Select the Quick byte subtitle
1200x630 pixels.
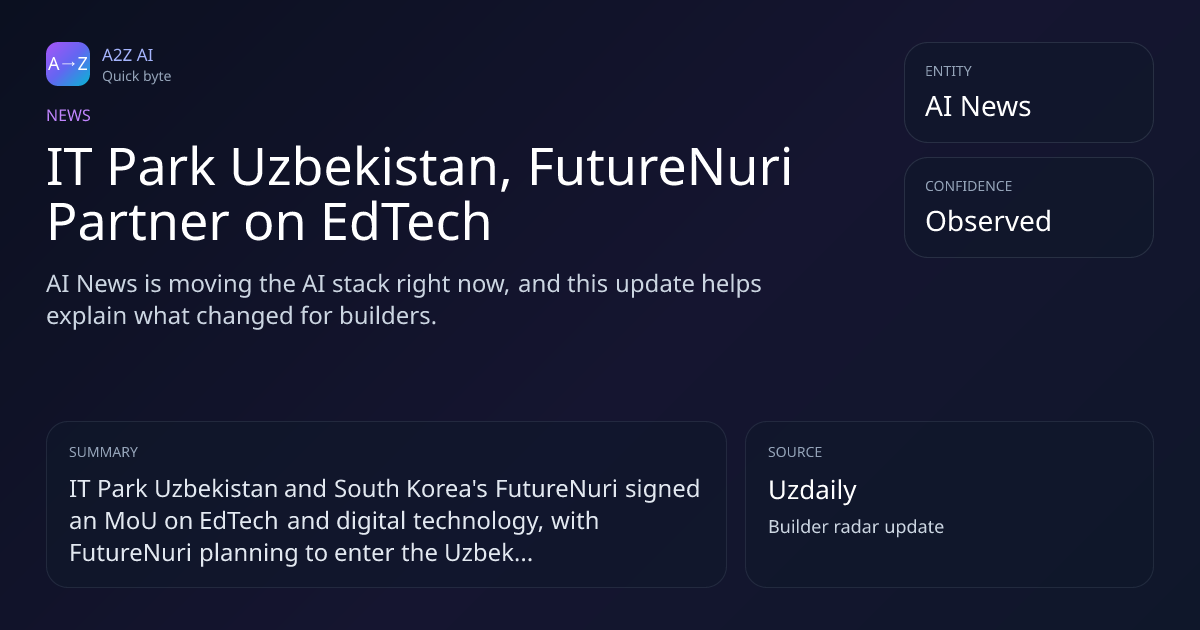click(136, 76)
